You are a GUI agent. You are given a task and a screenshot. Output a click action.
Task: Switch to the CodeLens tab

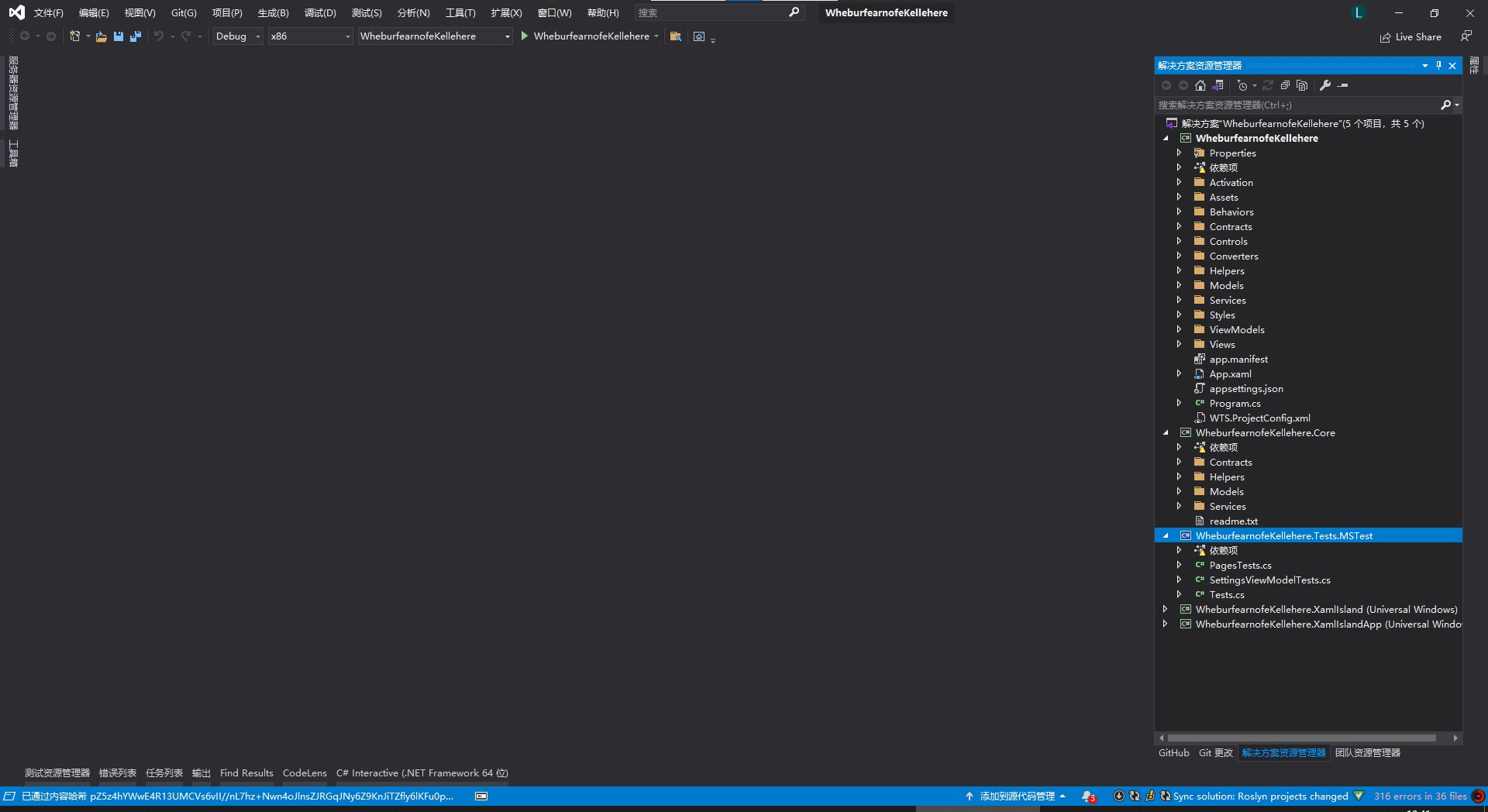pos(305,773)
